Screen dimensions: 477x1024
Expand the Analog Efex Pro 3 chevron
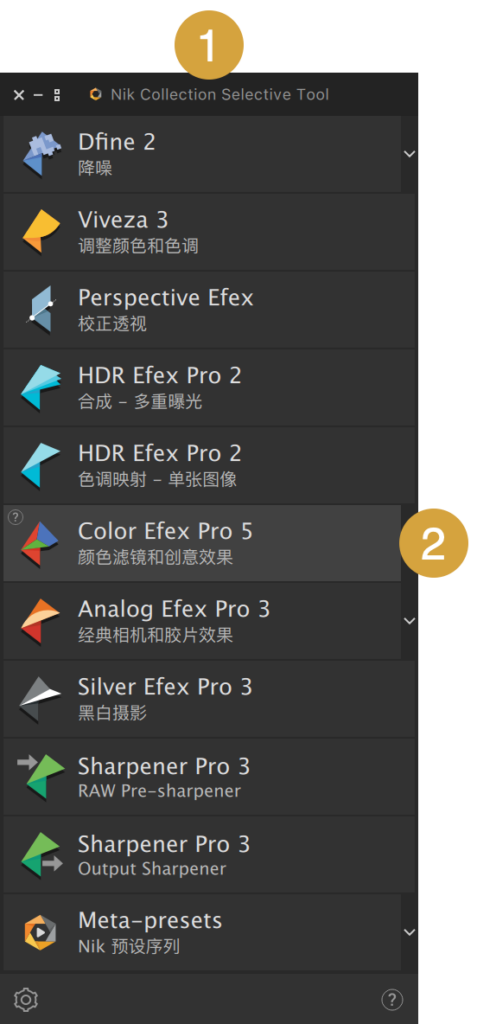click(x=410, y=621)
